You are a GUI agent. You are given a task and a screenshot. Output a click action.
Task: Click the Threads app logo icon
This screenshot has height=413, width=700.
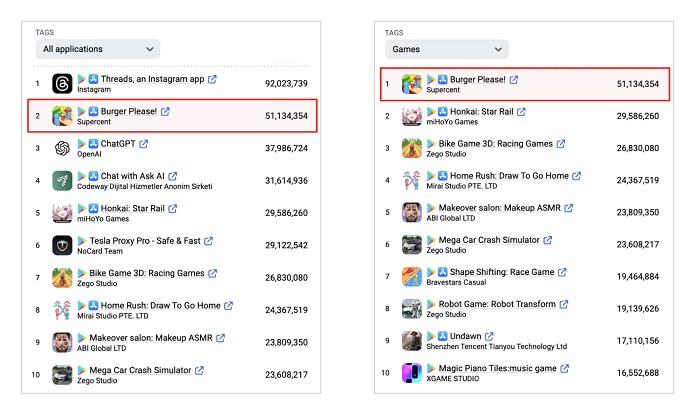(62, 83)
